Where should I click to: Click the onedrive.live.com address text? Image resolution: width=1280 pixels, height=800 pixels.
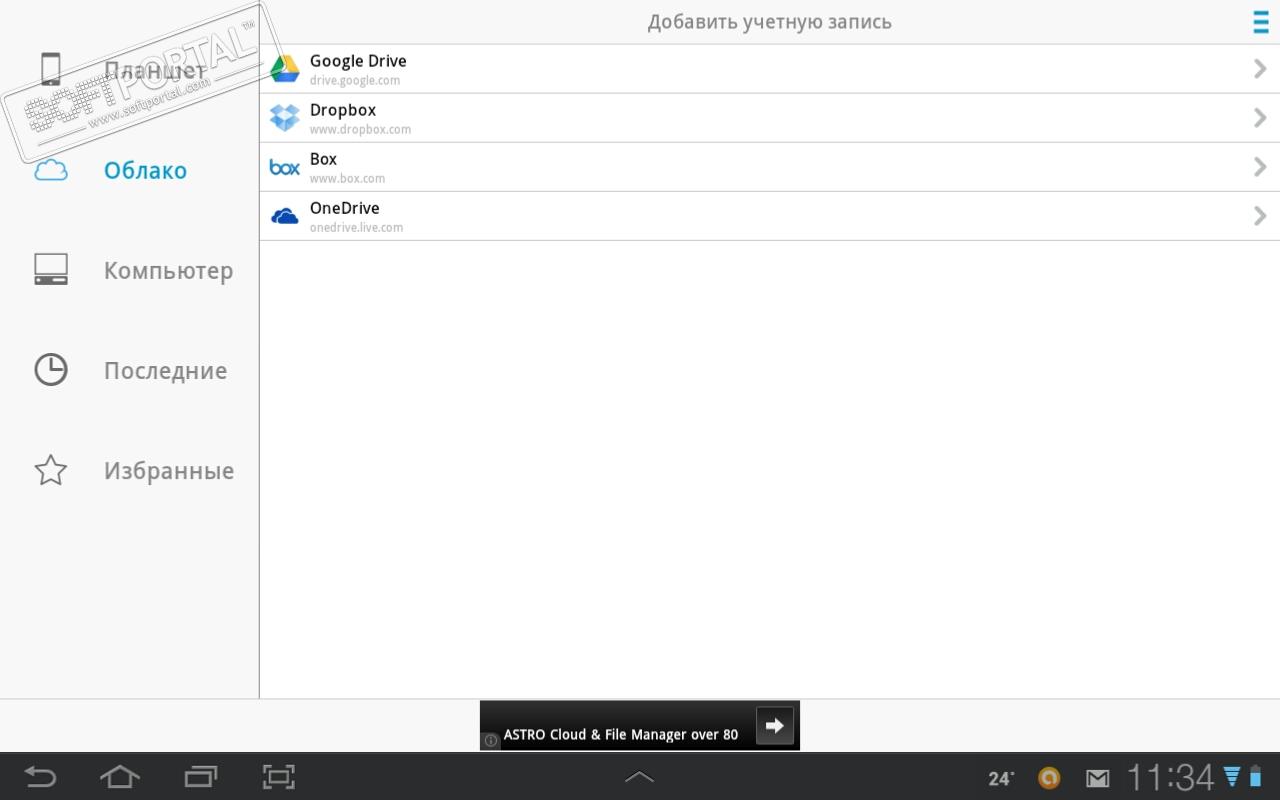[x=356, y=228]
